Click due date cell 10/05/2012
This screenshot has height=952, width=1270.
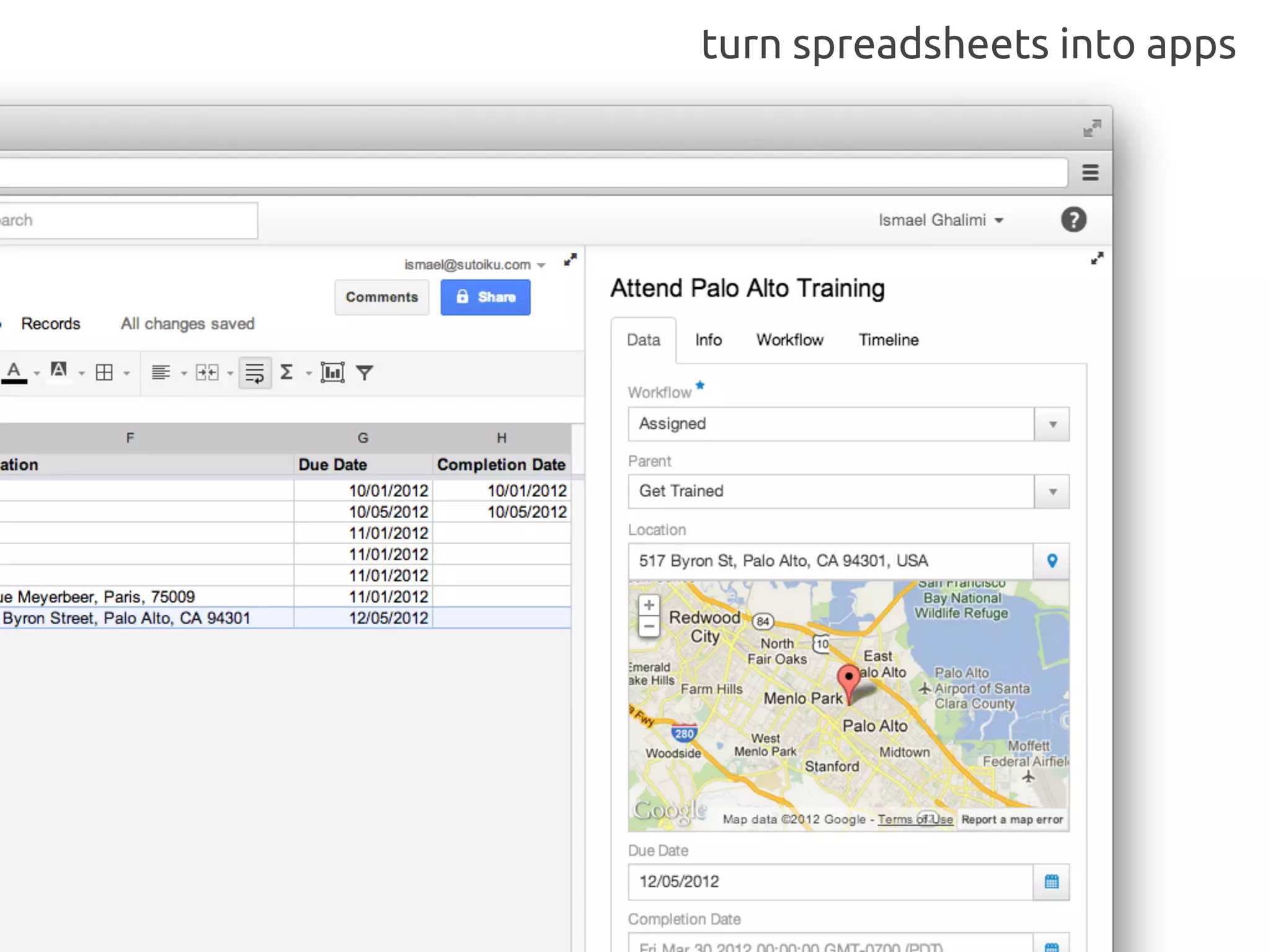(363, 512)
